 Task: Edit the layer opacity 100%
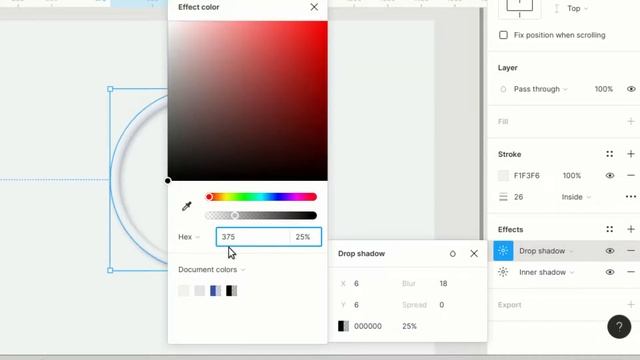(604, 89)
